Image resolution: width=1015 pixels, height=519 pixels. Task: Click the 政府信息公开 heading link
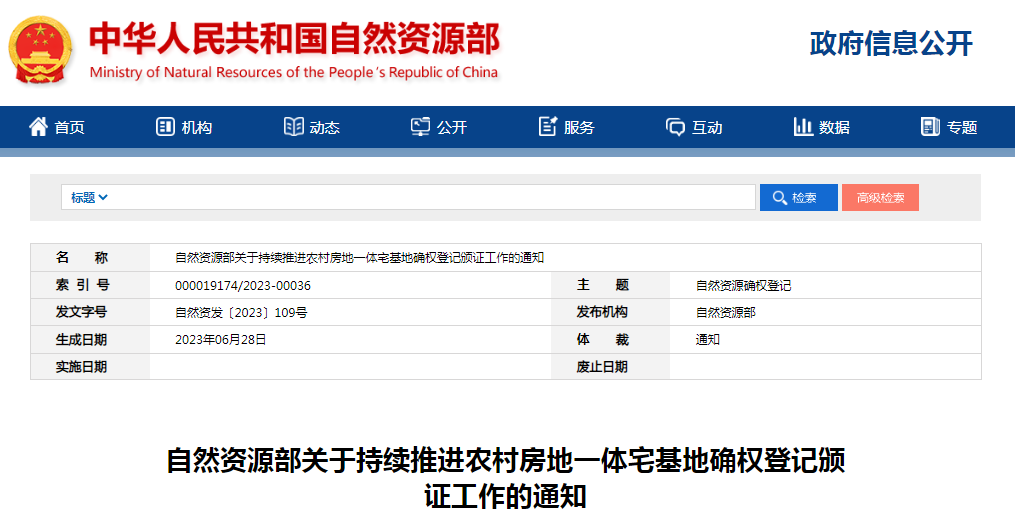point(891,43)
